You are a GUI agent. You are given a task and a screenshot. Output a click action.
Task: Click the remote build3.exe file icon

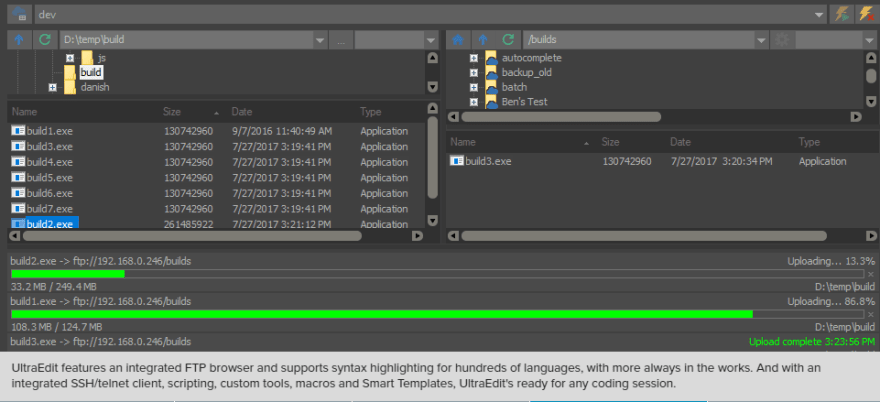456,161
